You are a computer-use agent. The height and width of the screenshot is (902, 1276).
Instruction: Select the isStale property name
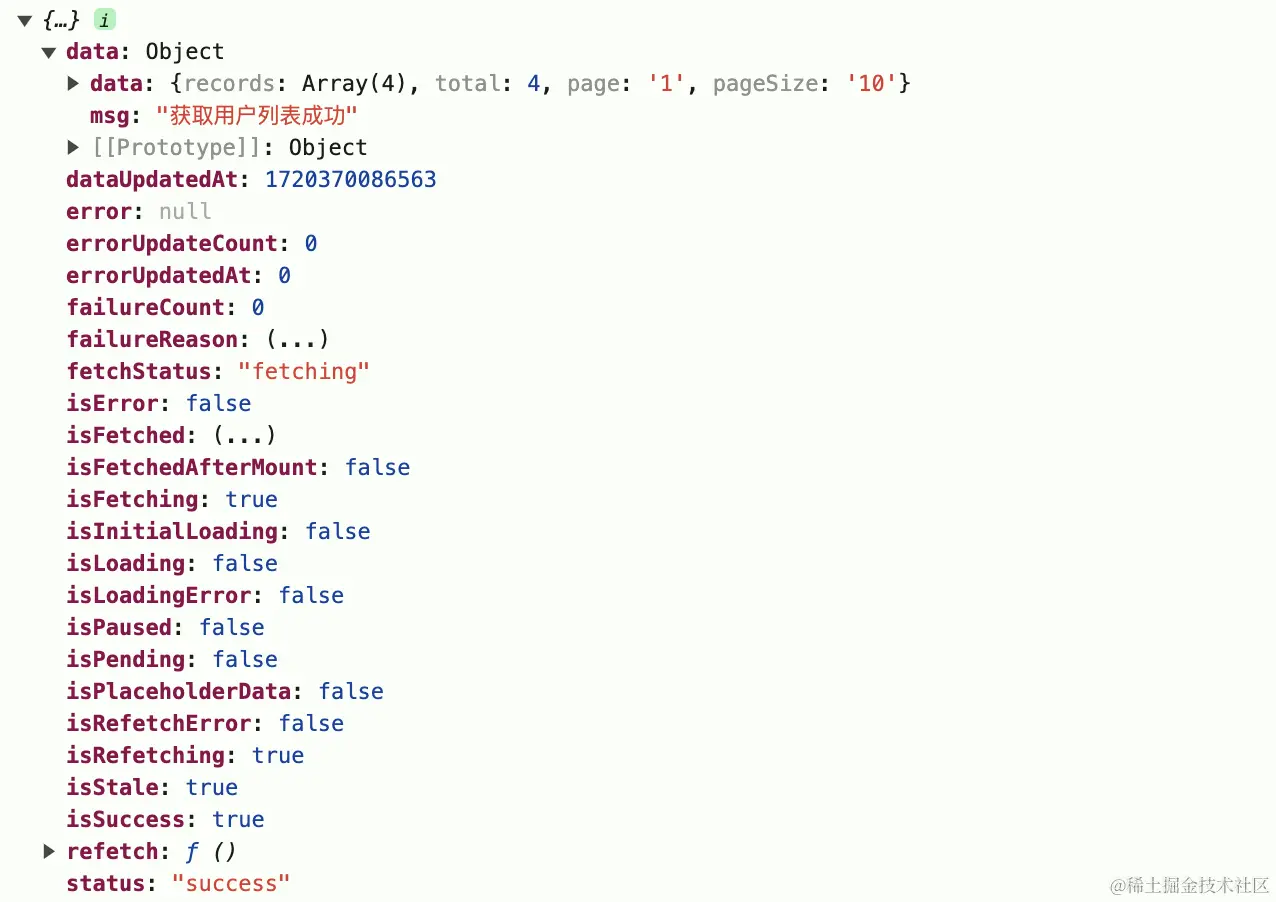point(112,787)
